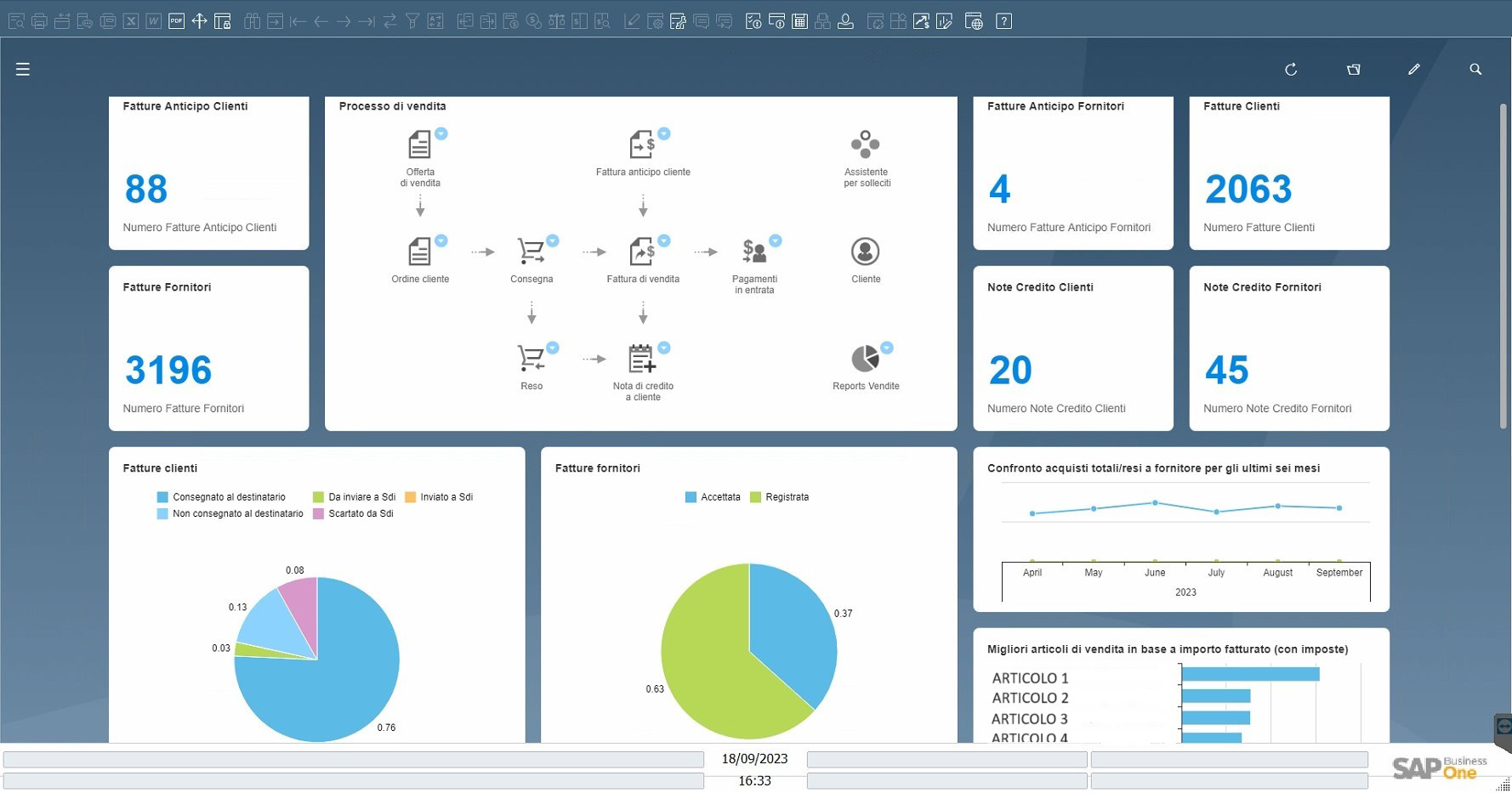The image size is (1512, 793).
Task: Go to the last data record
Action: tap(367, 21)
